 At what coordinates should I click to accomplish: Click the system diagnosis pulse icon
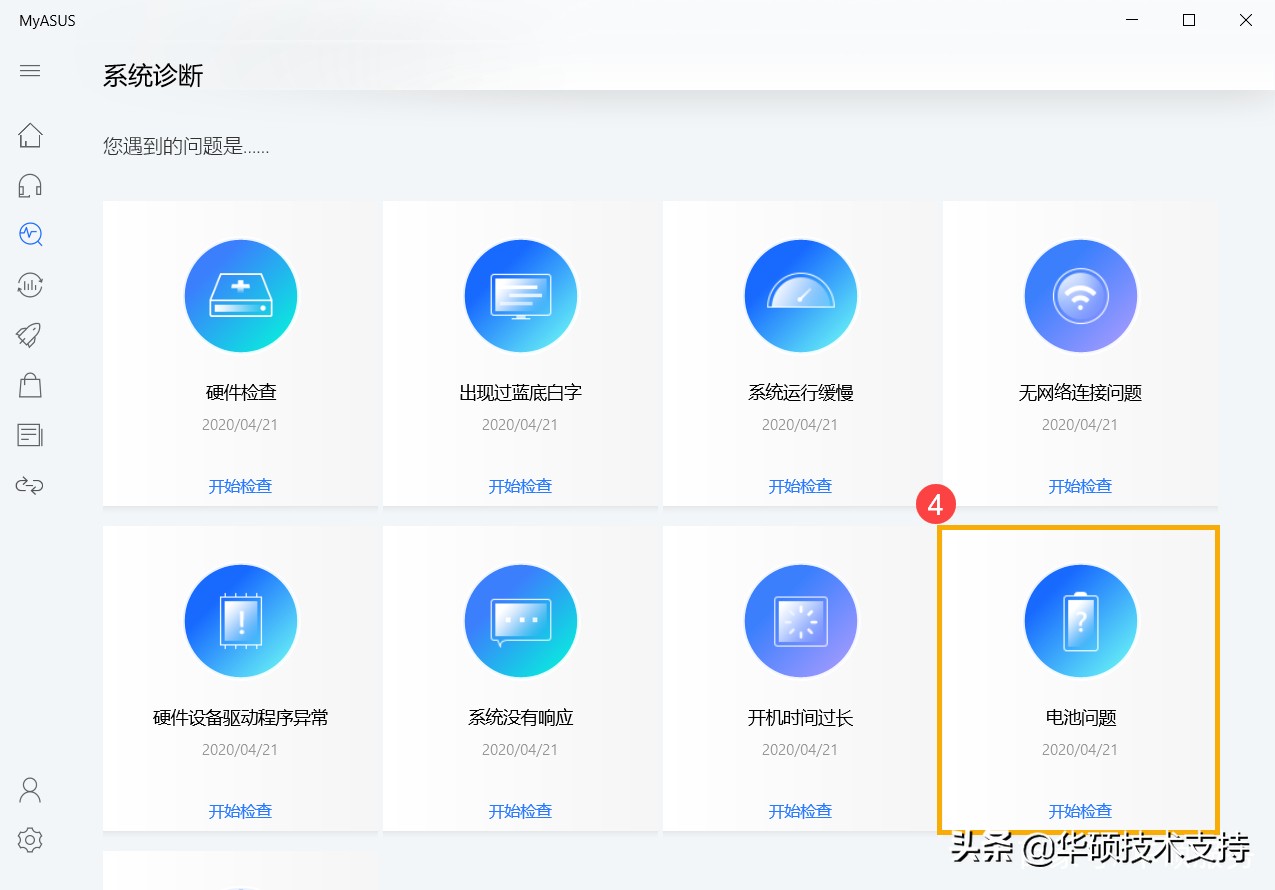29,235
